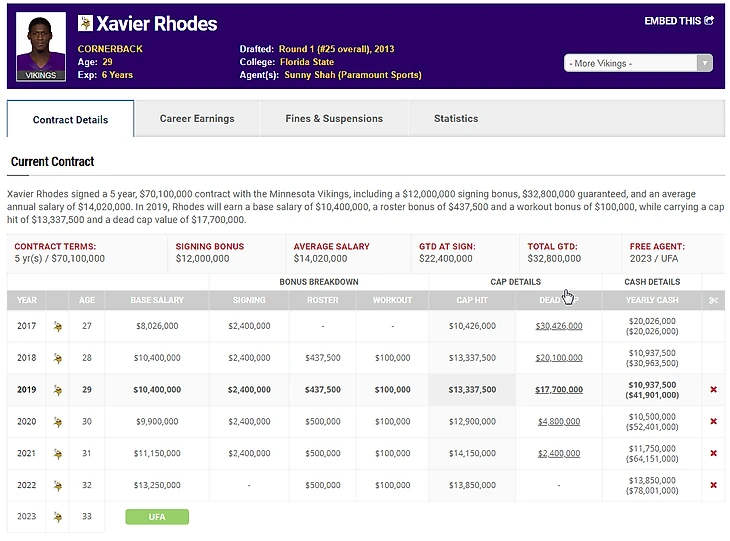
Task: Click the red X in the 2022 row
Action: click(x=713, y=485)
